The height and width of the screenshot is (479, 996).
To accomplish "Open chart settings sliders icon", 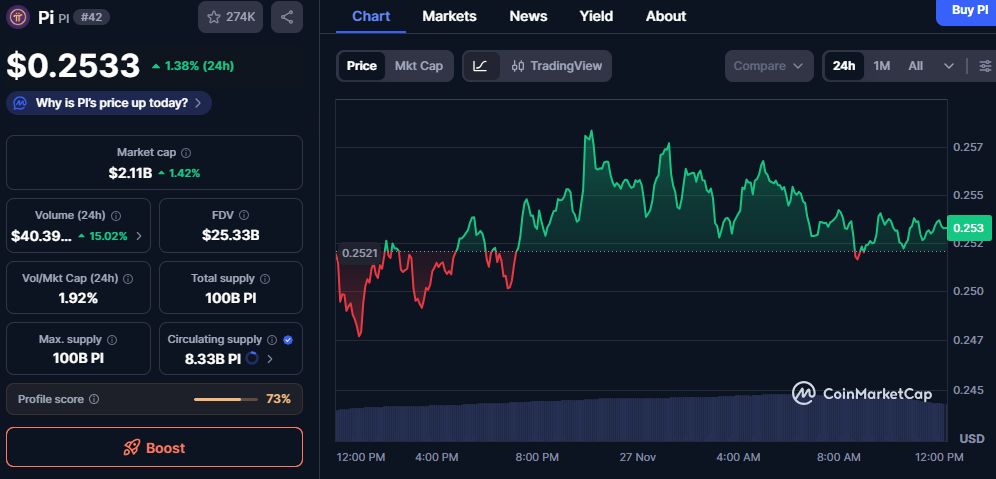I will tap(985, 66).
